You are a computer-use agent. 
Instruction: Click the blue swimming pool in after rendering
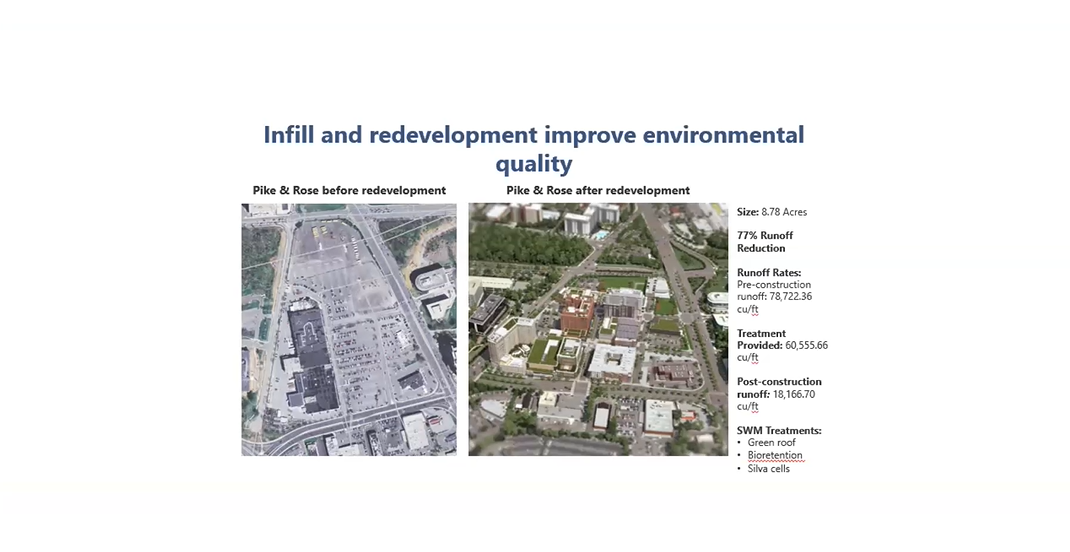600,234
